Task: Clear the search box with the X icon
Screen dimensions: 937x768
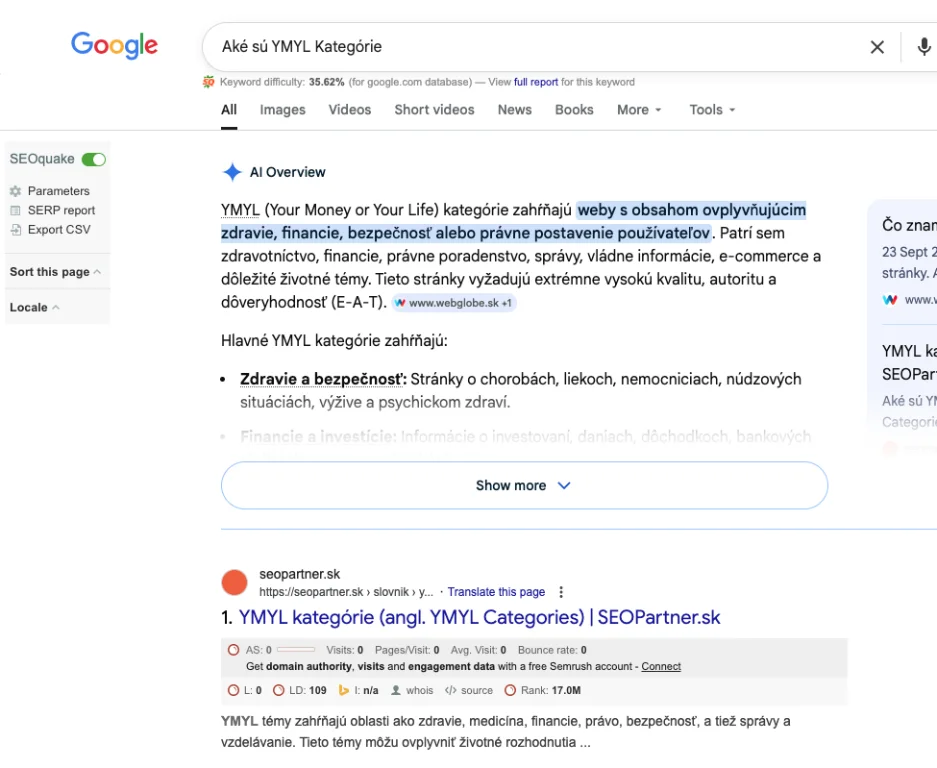Action: 877,47
